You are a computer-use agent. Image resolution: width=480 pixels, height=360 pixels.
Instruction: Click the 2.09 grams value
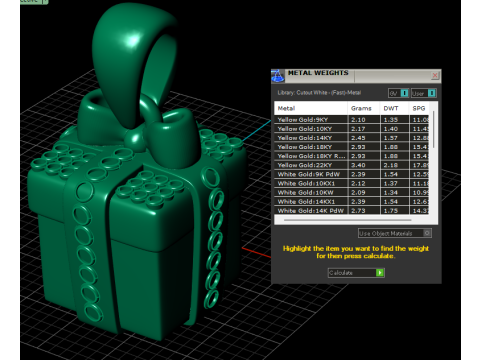click(358, 192)
